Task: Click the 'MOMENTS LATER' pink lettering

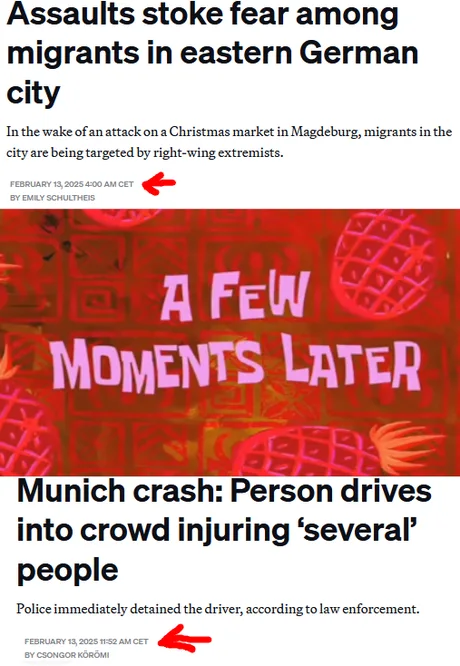Action: [239, 363]
